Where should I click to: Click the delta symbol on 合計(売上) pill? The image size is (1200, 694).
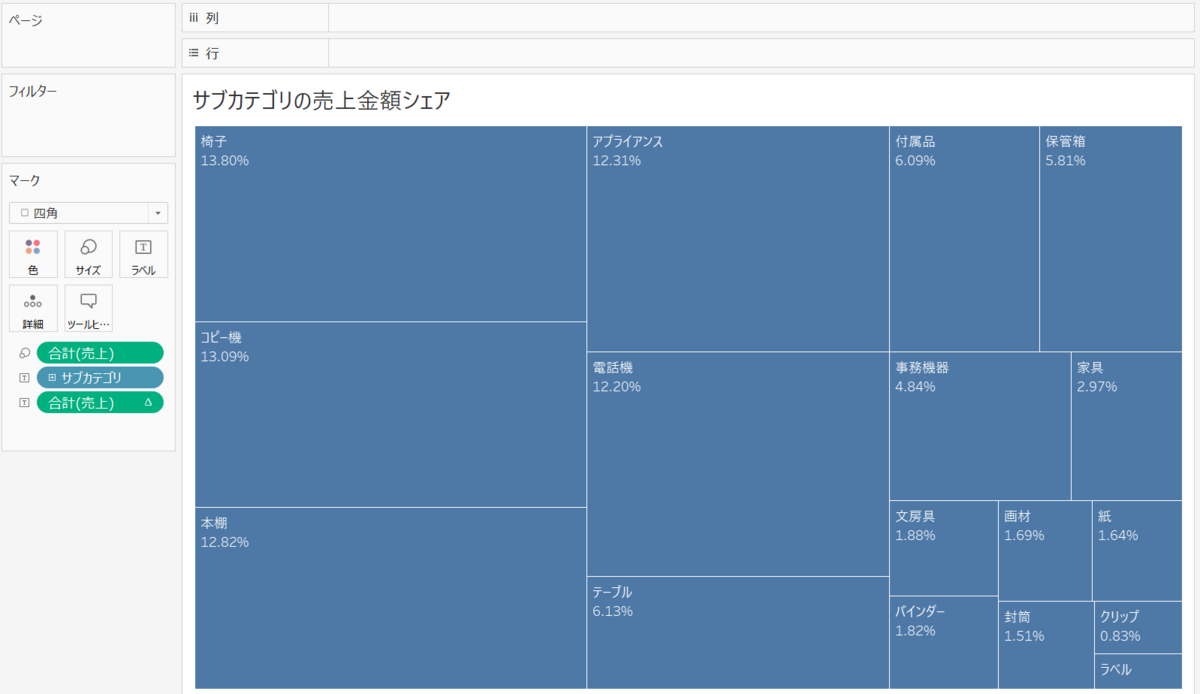point(148,402)
